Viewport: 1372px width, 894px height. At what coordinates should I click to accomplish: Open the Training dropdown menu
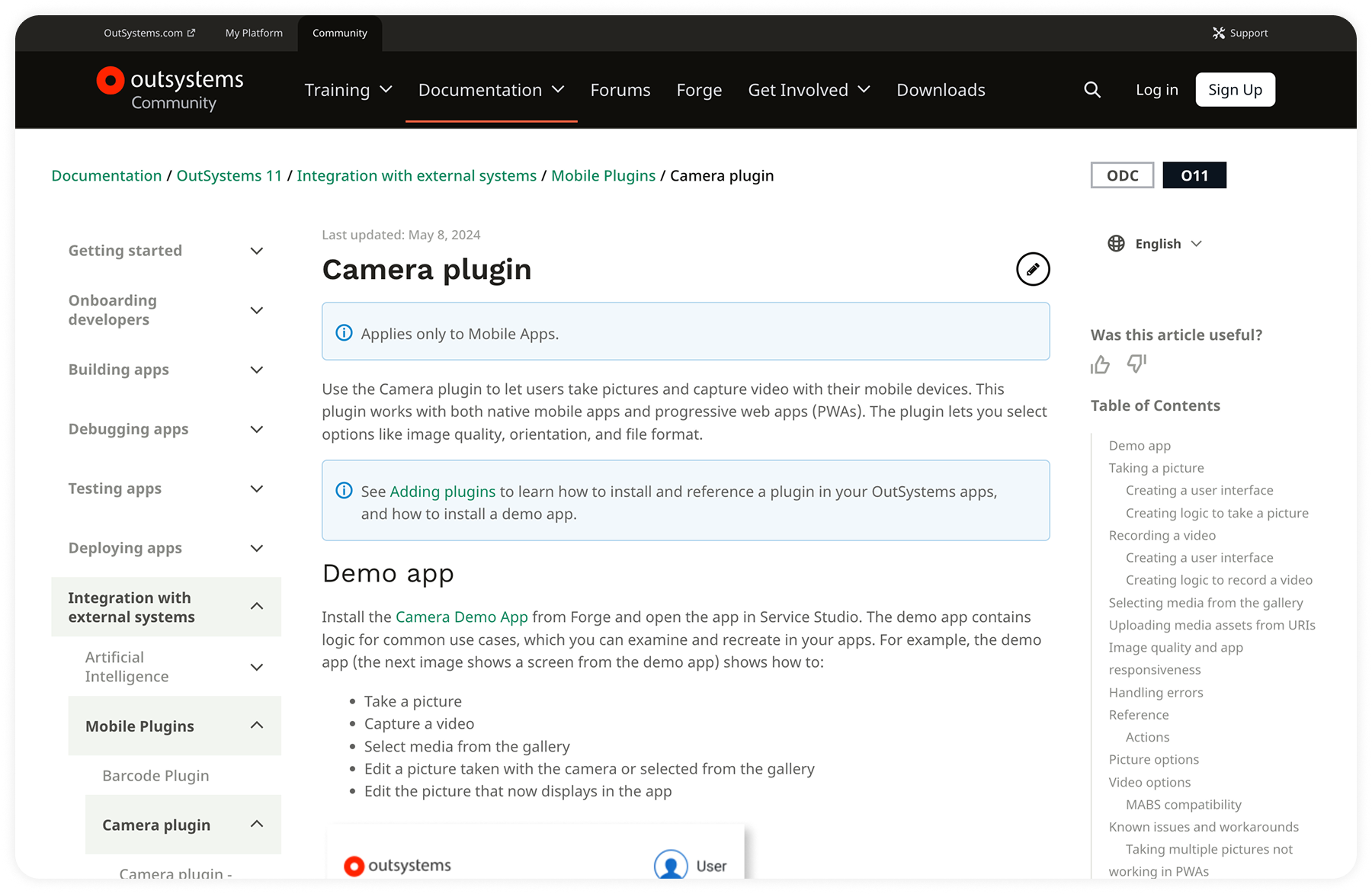[x=348, y=90]
